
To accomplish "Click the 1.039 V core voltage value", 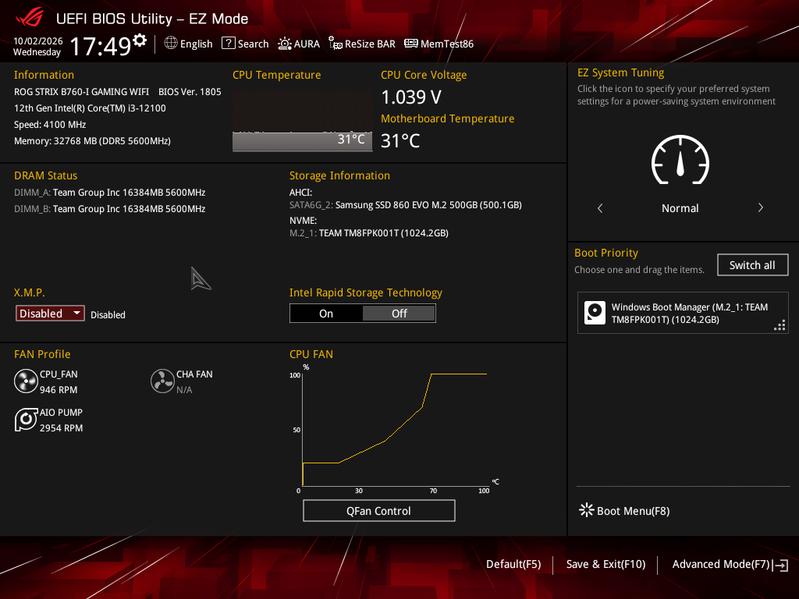I will coord(411,97).
